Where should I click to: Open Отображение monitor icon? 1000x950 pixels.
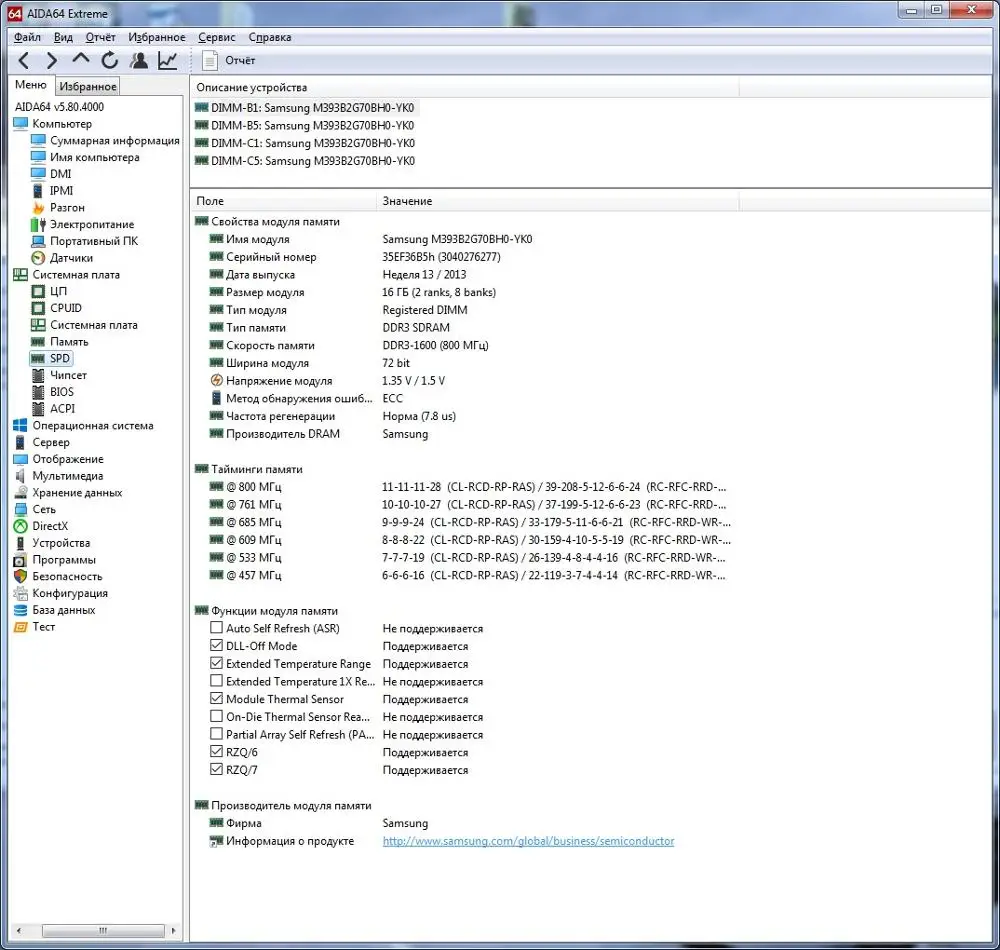click(20, 459)
